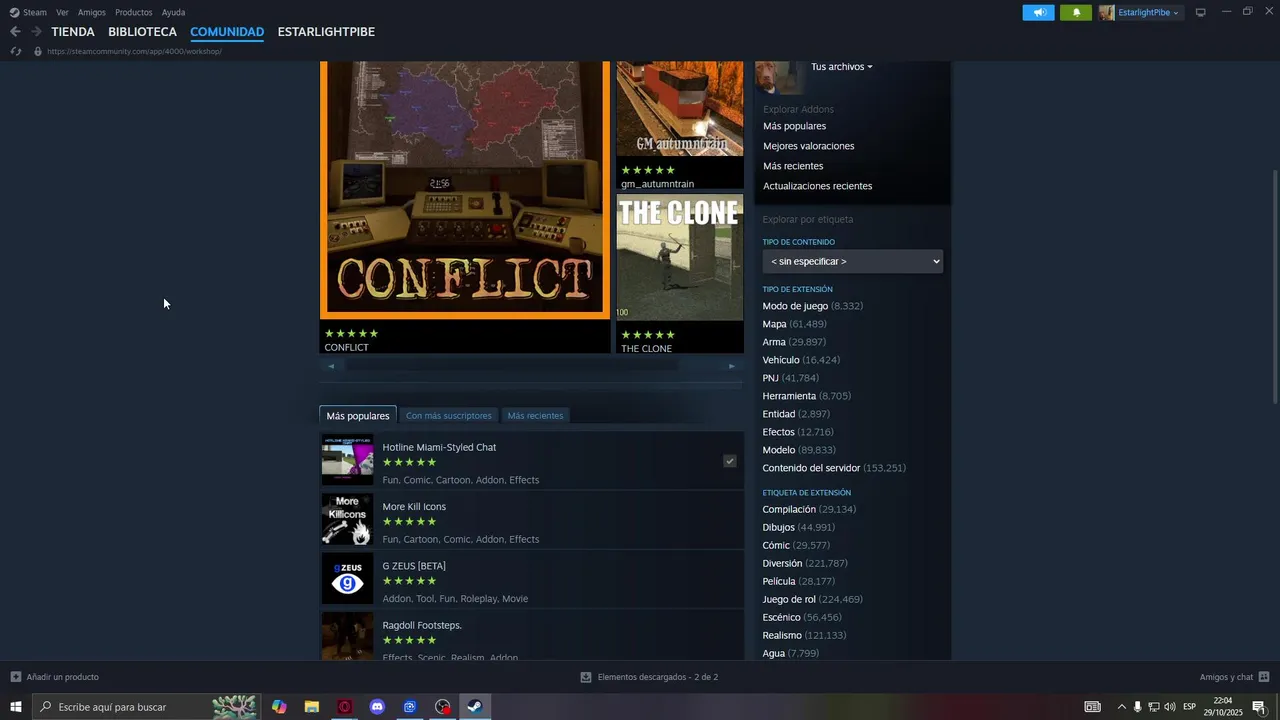
Task: Switch to the Más recientes tab
Action: click(x=535, y=415)
